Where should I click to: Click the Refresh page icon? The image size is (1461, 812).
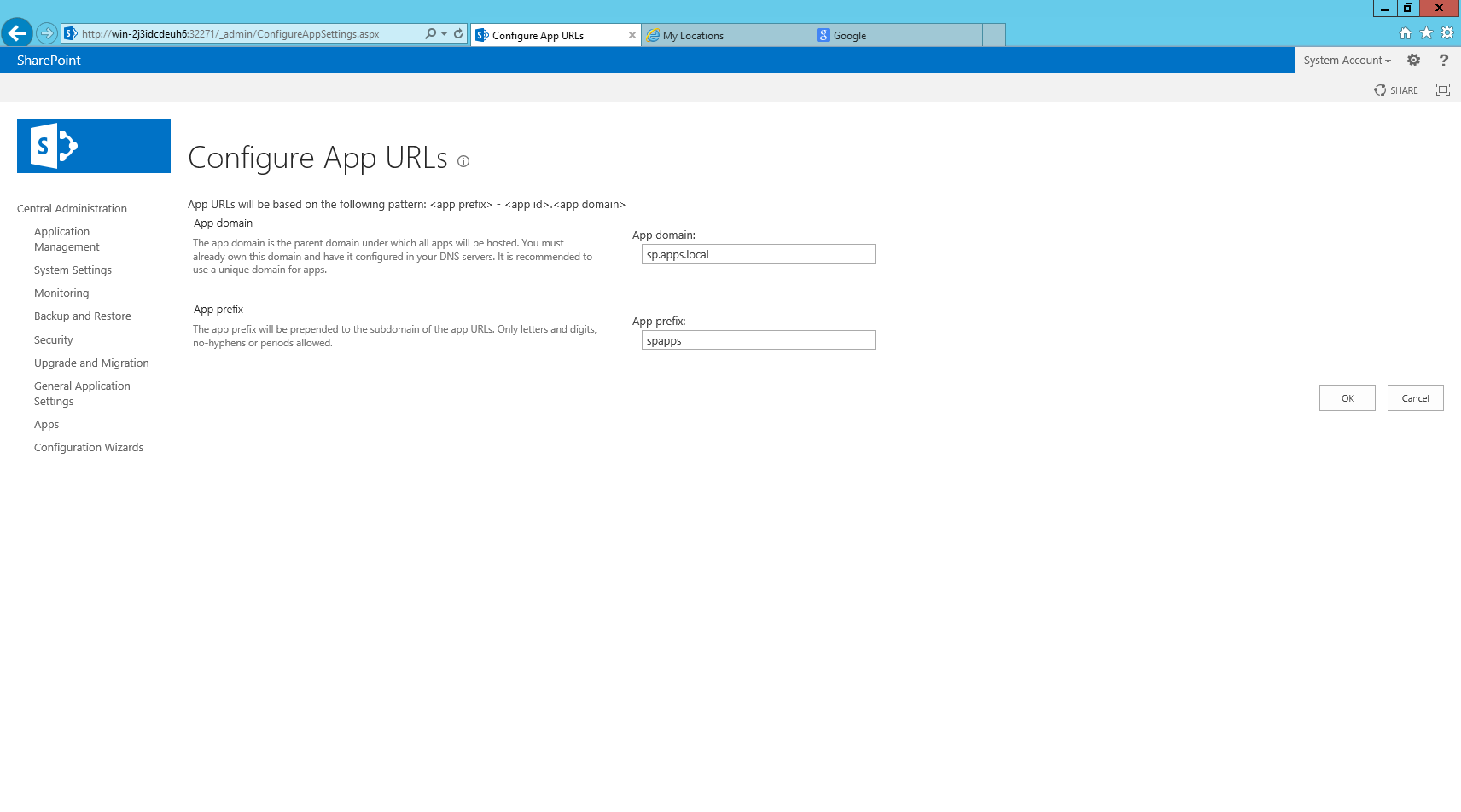[458, 34]
